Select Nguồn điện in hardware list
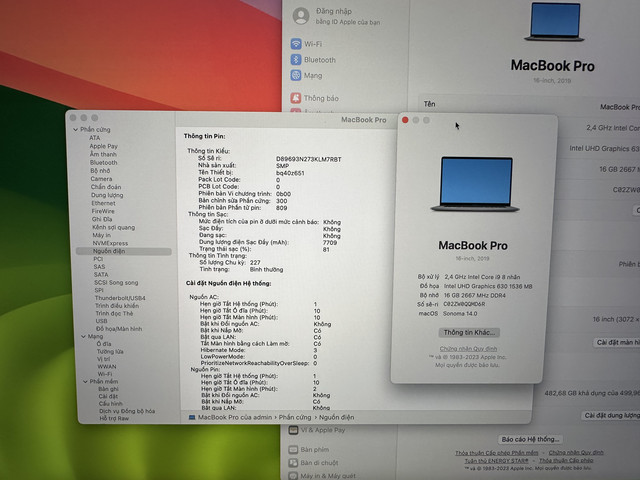Image resolution: width=640 pixels, height=480 pixels. click(124, 251)
